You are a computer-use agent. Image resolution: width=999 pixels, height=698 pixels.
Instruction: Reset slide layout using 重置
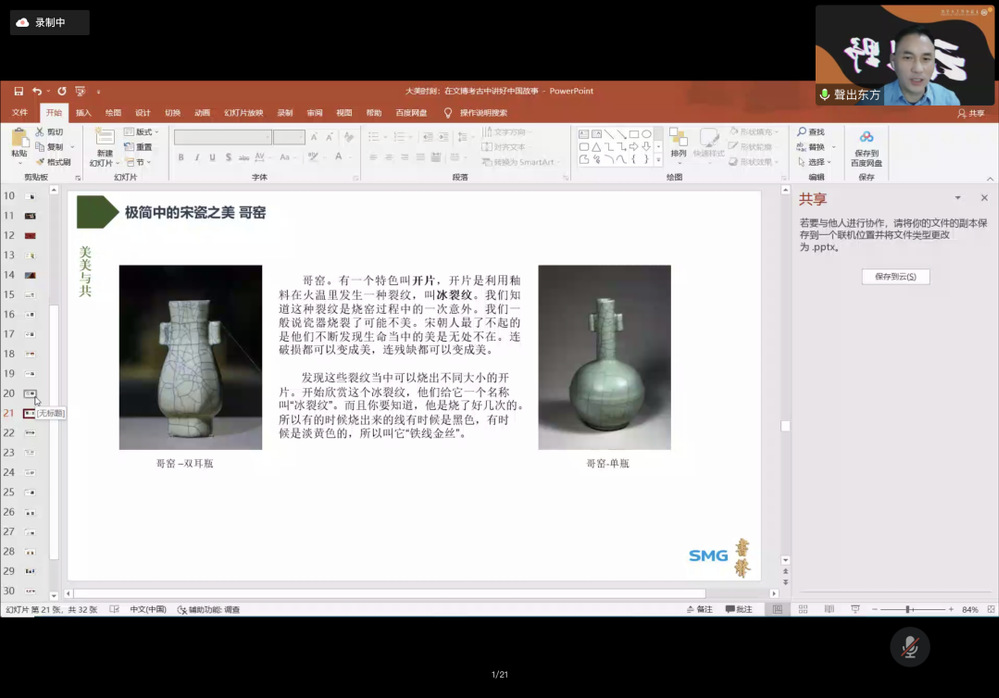[138, 147]
